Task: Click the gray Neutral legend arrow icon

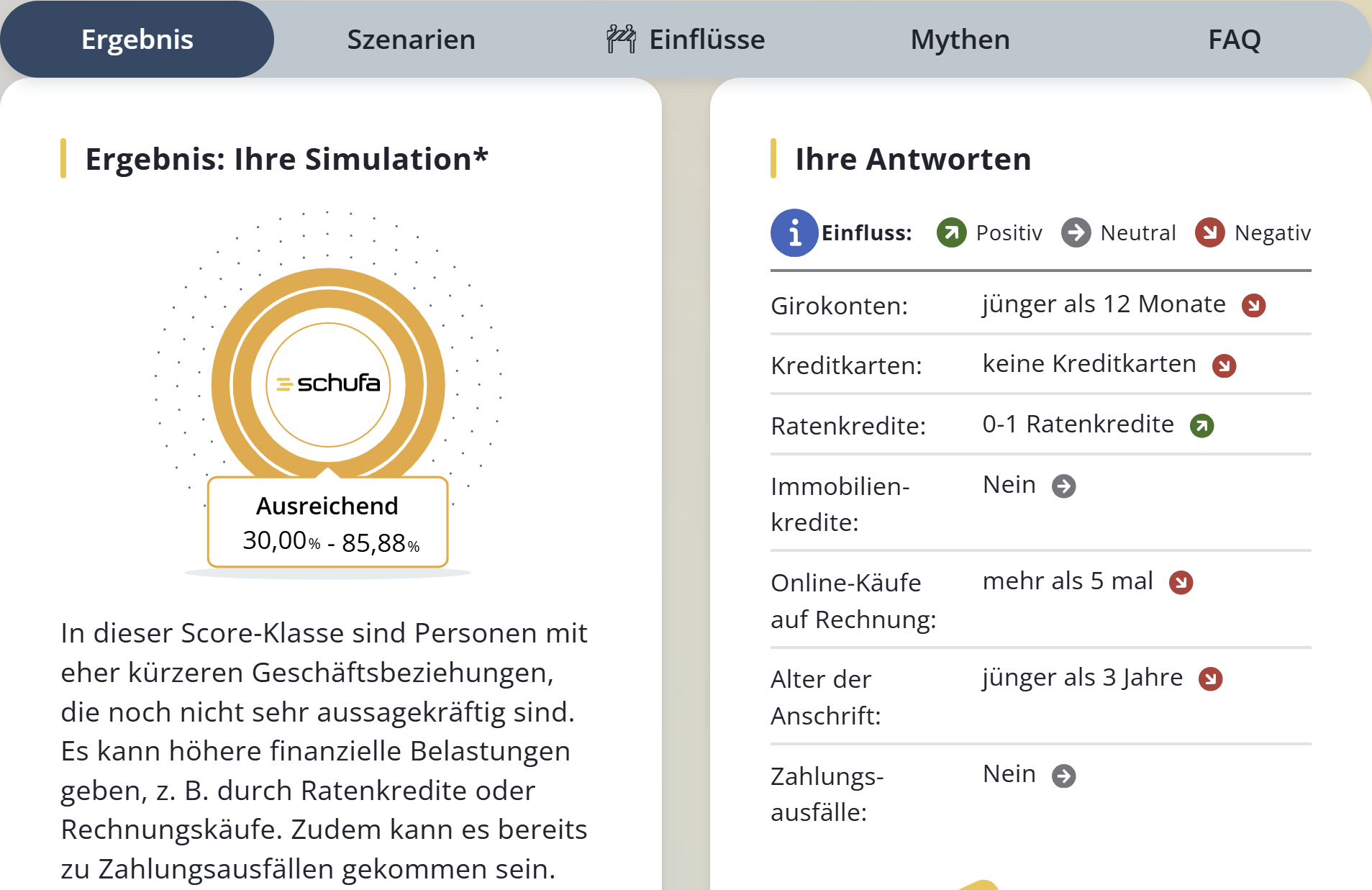Action: pyautogui.click(x=1076, y=233)
